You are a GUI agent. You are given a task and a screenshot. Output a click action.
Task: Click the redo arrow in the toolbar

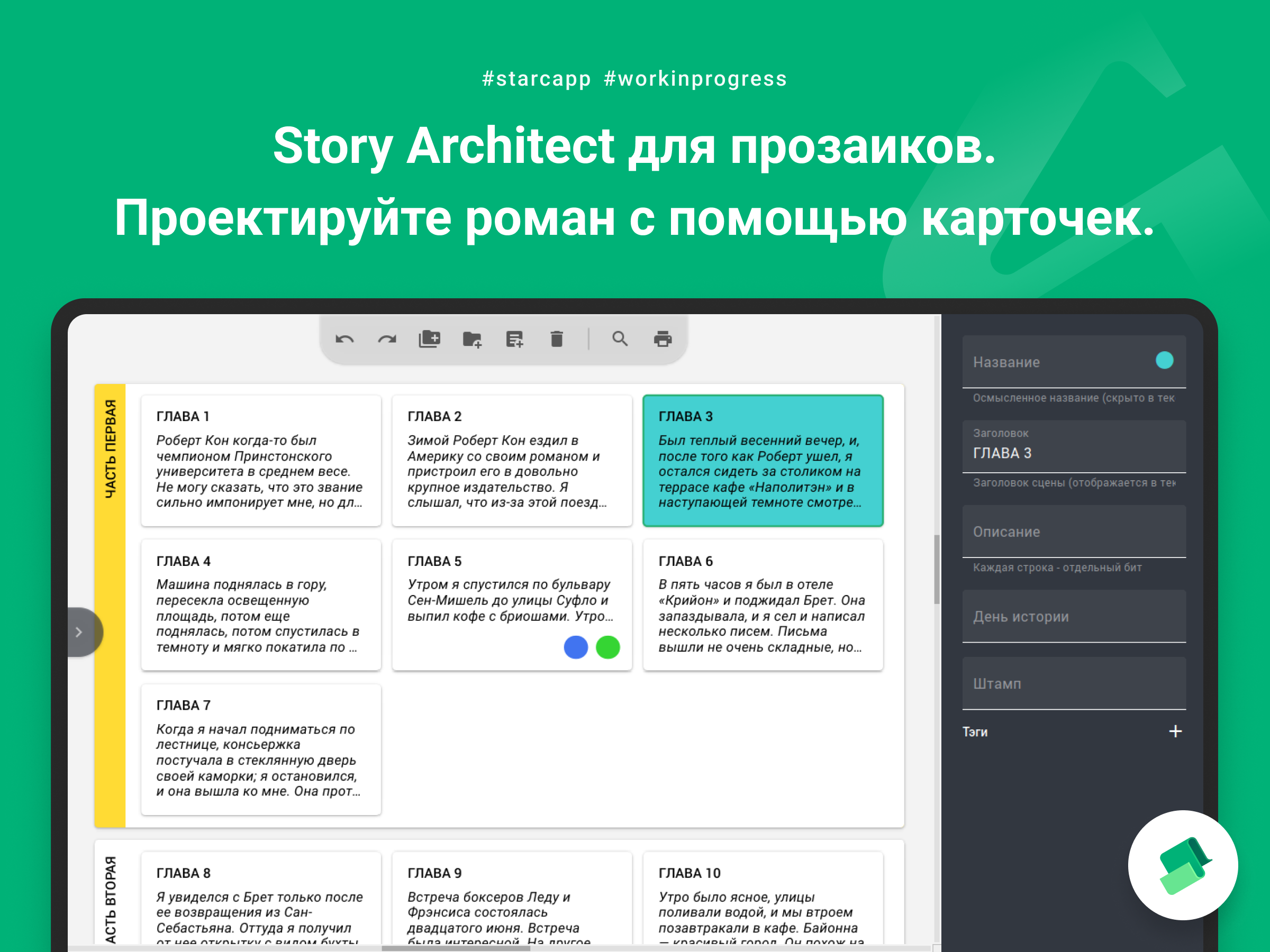(x=387, y=339)
